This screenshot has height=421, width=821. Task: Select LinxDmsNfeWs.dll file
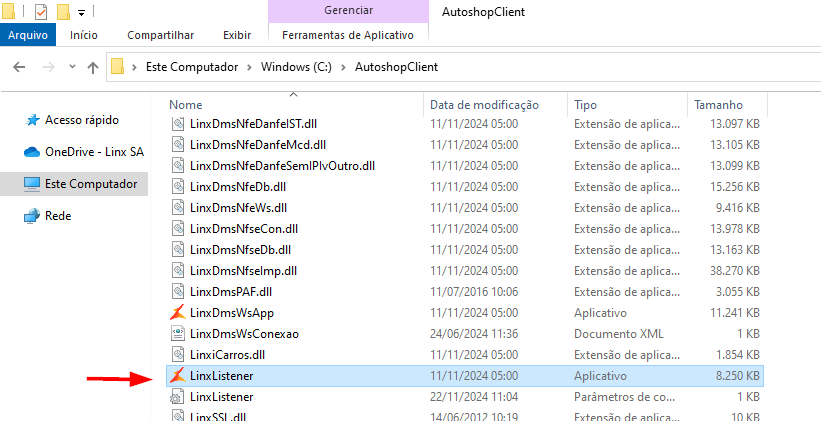pos(238,208)
